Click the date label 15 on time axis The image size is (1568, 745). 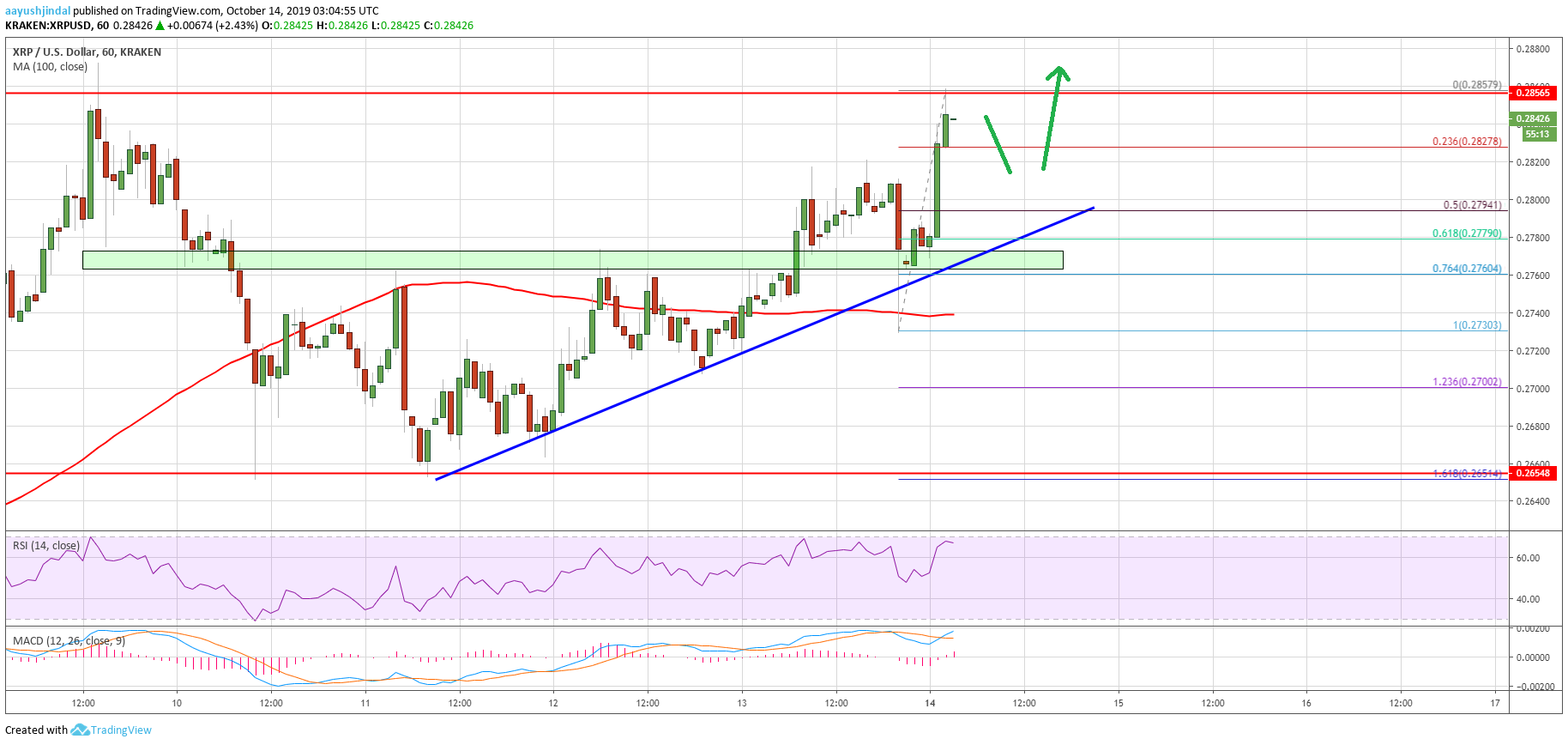pos(1119,703)
